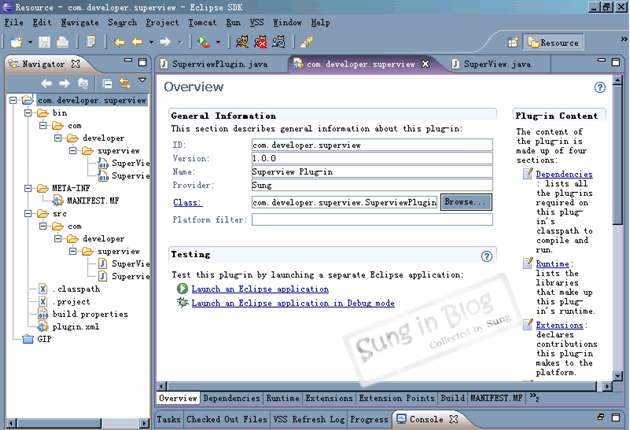Screen dimensions: 630x430
Task: Click the Class: hyperlink
Action: [188, 203]
